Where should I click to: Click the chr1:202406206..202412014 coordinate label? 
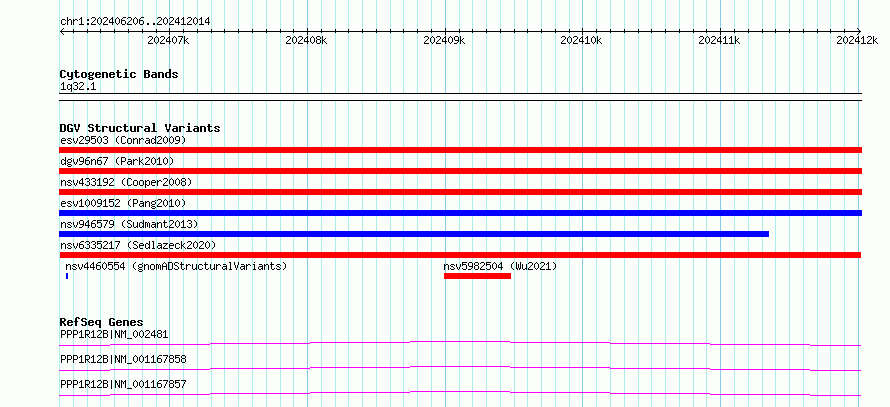(x=135, y=22)
